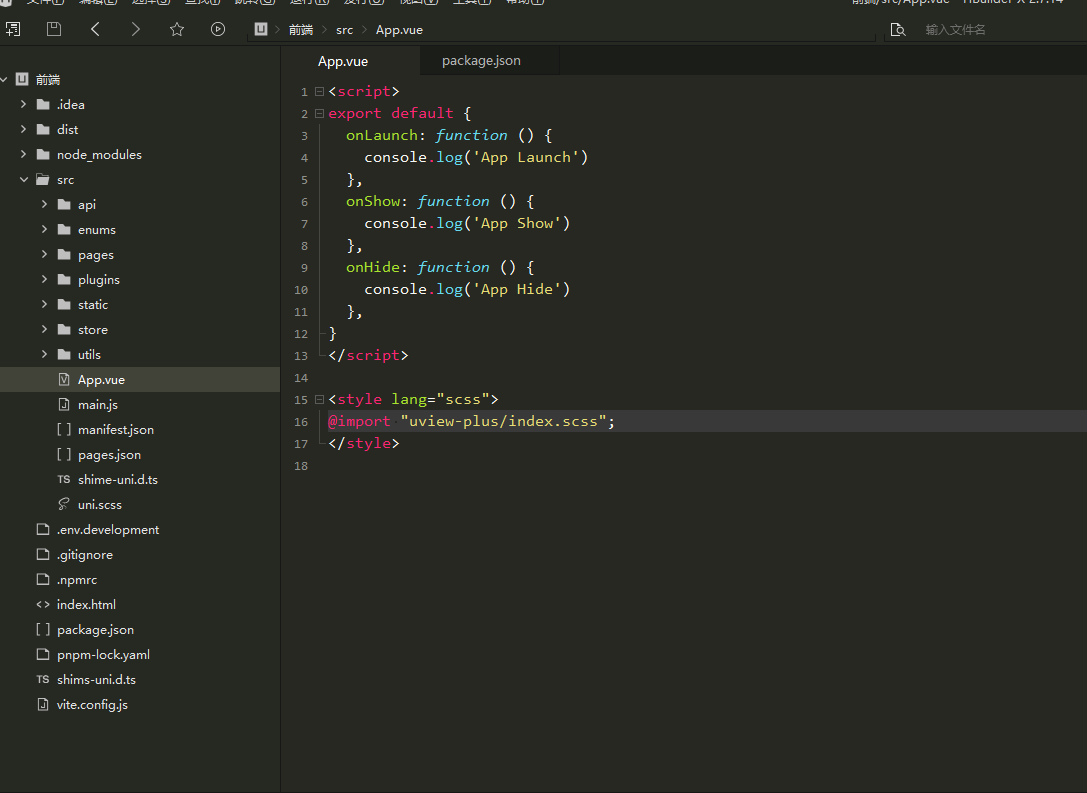
Task: Click the JS file icon beside main.js
Action: click(64, 404)
